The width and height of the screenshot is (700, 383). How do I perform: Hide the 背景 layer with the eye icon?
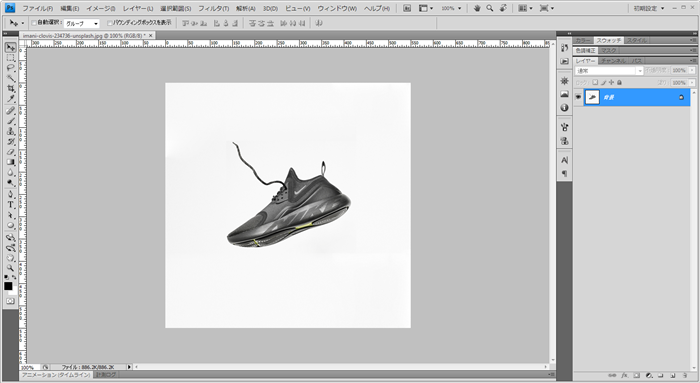coord(579,97)
